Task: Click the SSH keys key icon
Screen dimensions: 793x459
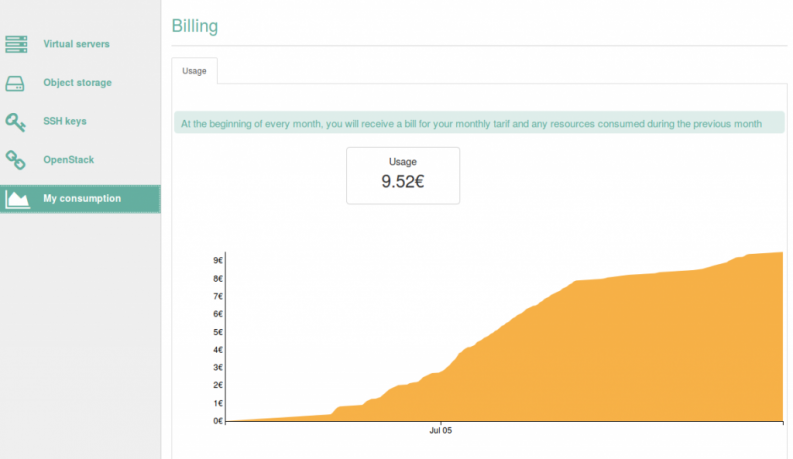Action: click(x=16, y=121)
